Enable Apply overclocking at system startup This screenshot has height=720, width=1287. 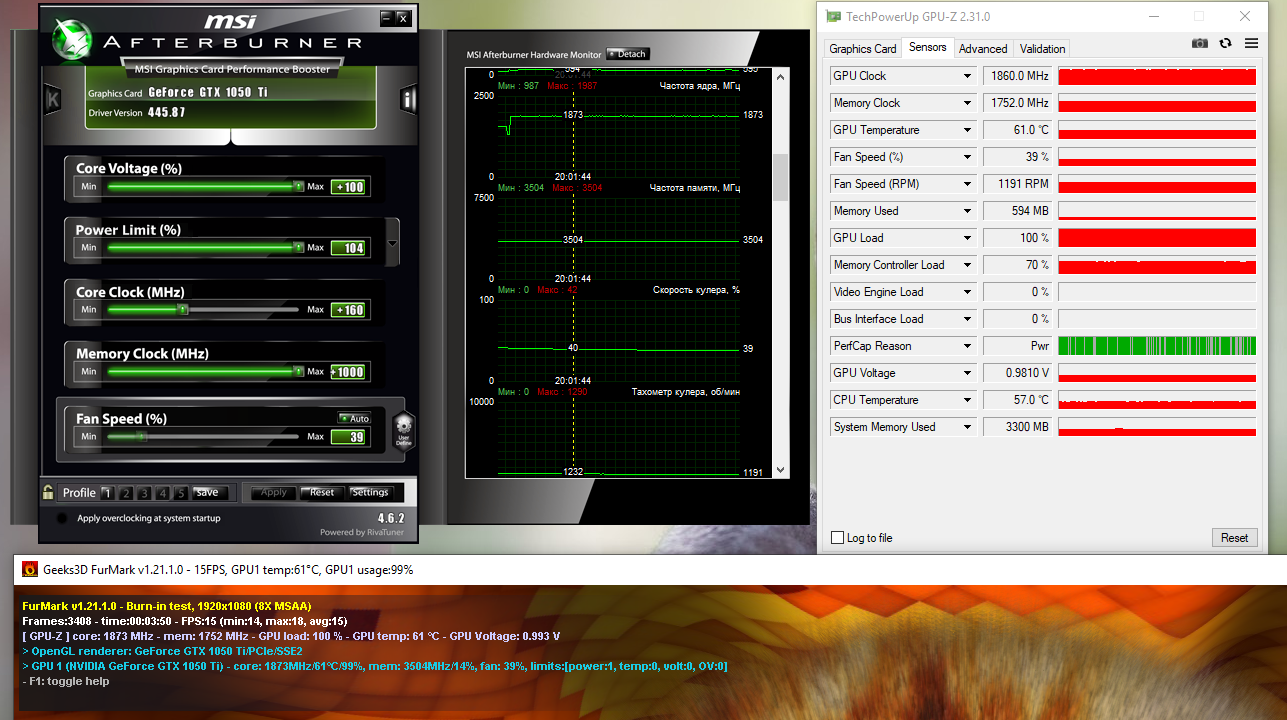pos(62,518)
